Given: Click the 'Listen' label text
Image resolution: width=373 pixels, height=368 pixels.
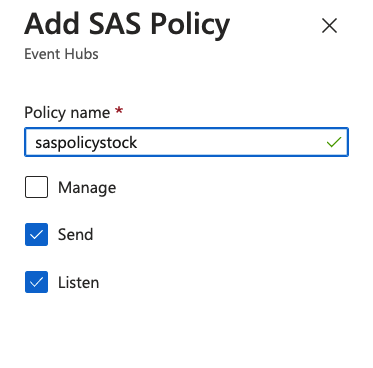Looking at the screenshot, I should coord(79,282).
